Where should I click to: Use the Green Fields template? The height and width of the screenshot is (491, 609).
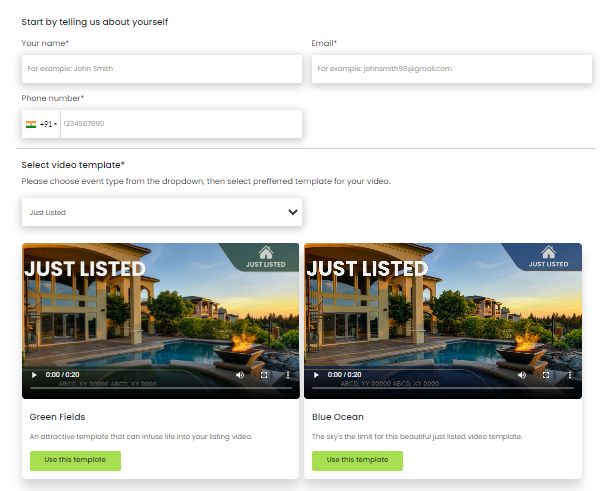[x=75, y=460]
